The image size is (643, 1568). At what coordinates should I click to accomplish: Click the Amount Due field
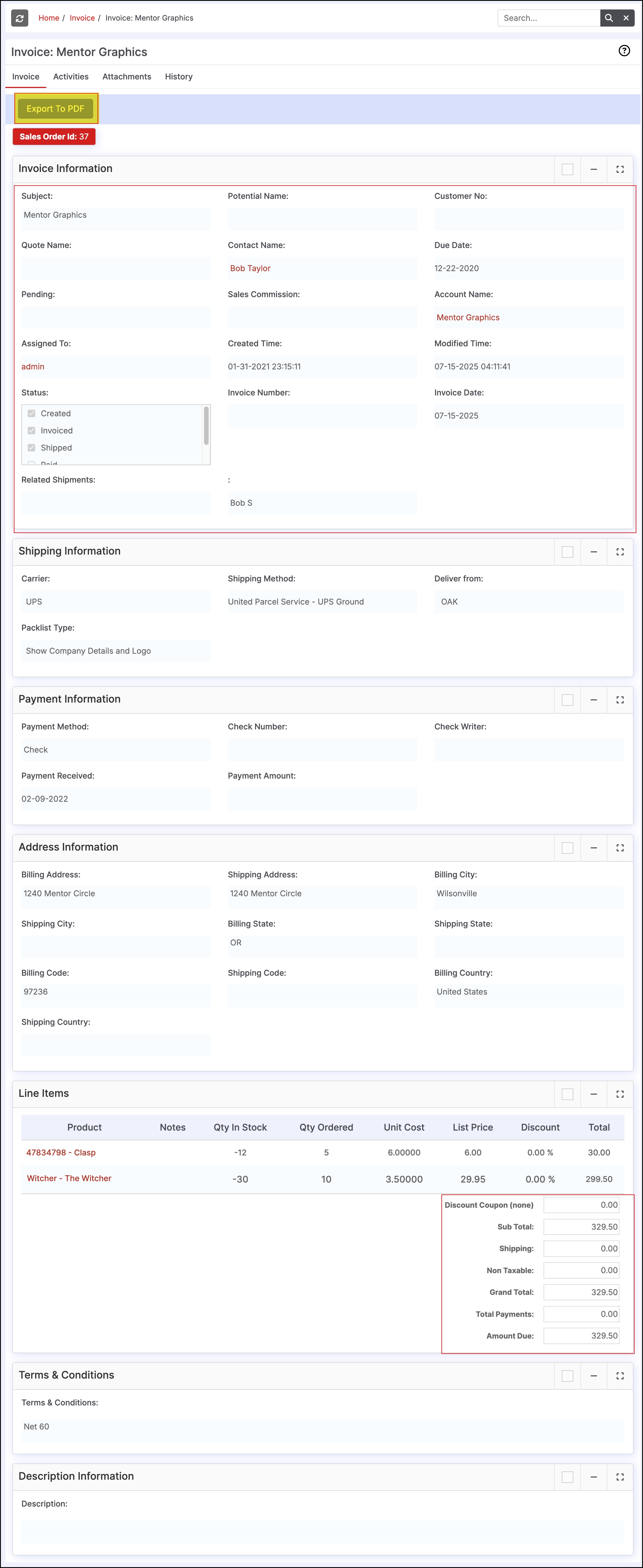(582, 1335)
